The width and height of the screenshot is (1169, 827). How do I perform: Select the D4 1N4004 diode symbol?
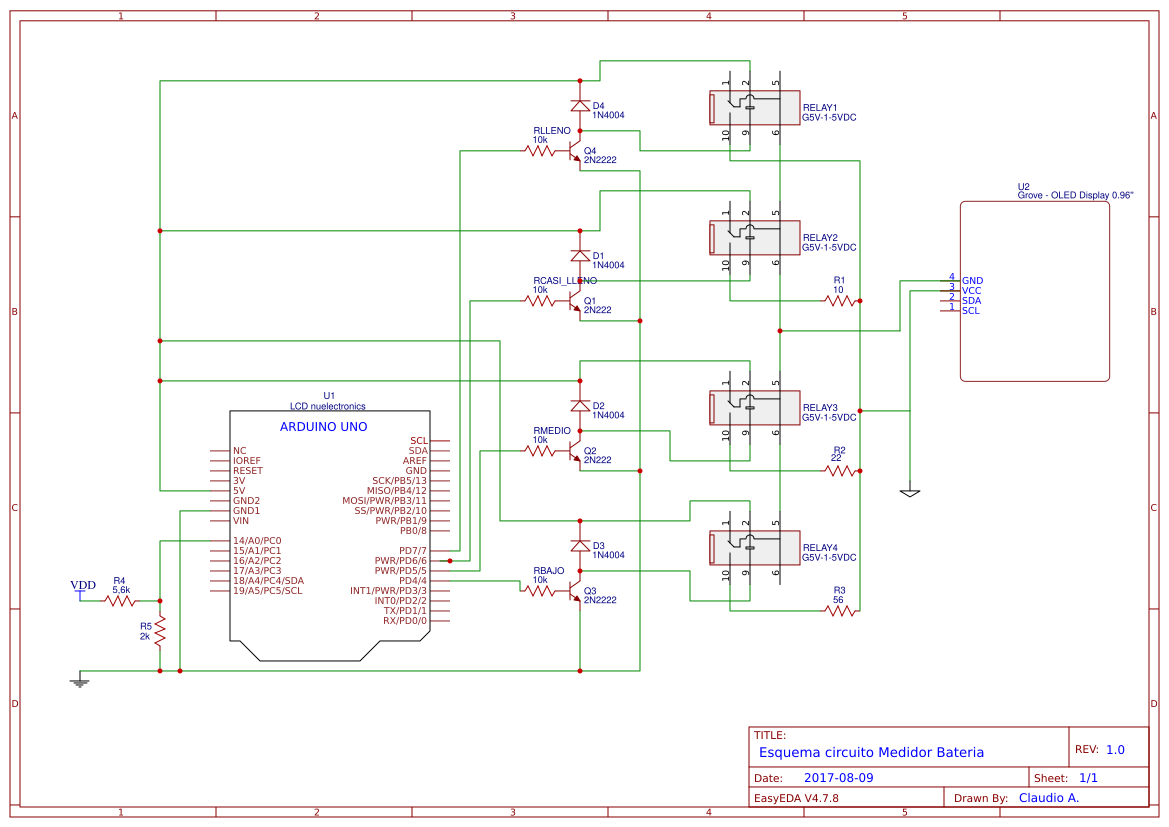(x=579, y=104)
